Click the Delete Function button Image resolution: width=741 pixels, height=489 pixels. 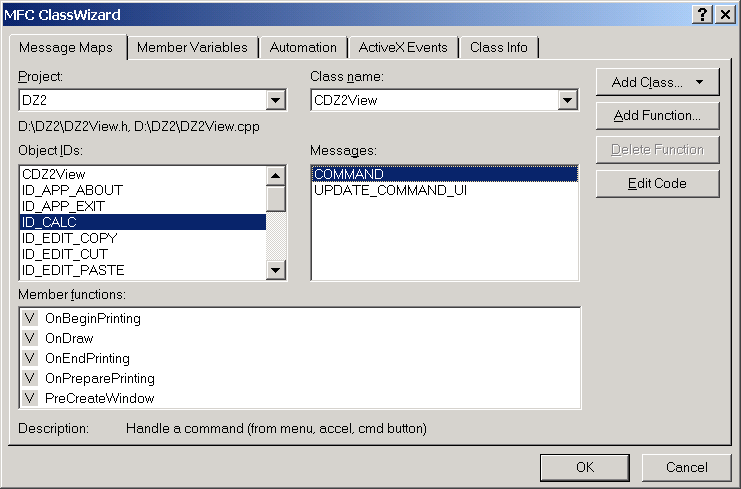(x=657, y=150)
